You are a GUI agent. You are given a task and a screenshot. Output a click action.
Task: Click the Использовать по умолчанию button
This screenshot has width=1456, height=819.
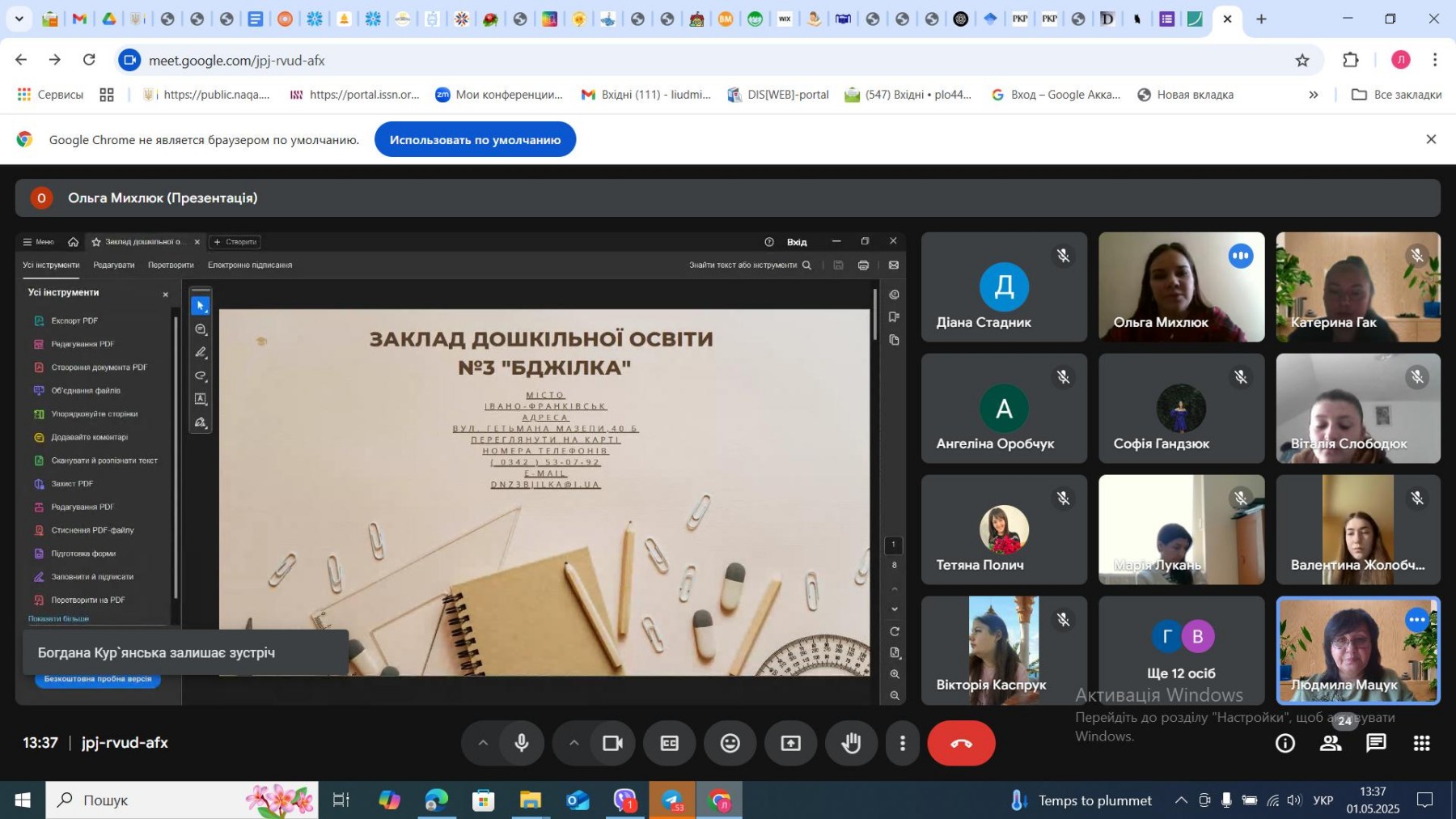click(x=475, y=139)
